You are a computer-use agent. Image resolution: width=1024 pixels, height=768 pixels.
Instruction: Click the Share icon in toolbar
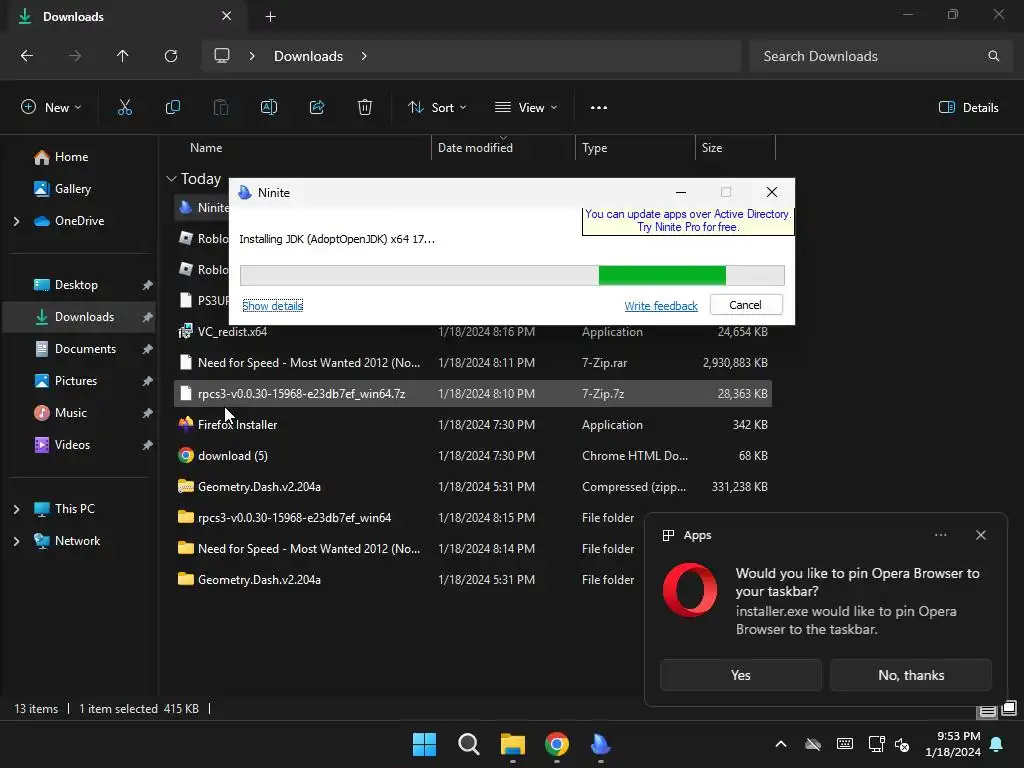(317, 108)
